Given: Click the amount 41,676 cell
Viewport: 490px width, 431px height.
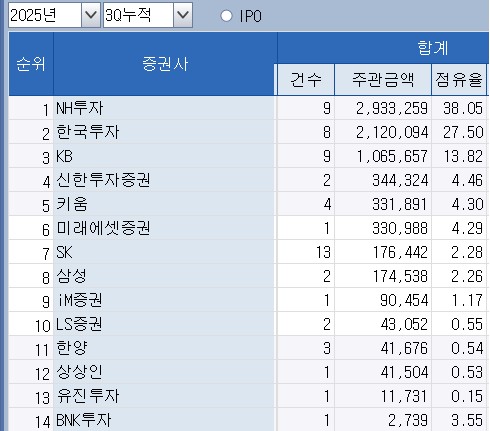Looking at the screenshot, I should (383, 348).
